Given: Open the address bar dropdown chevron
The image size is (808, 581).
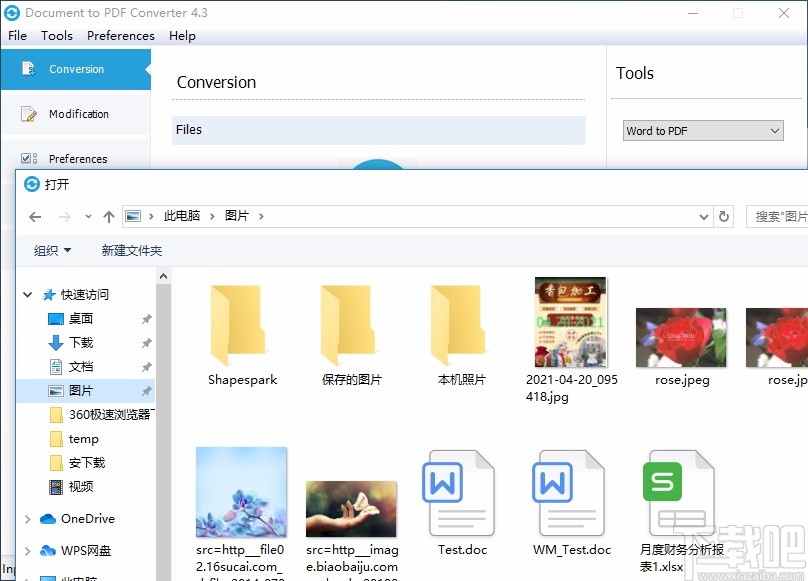Looking at the screenshot, I should coord(702,216).
